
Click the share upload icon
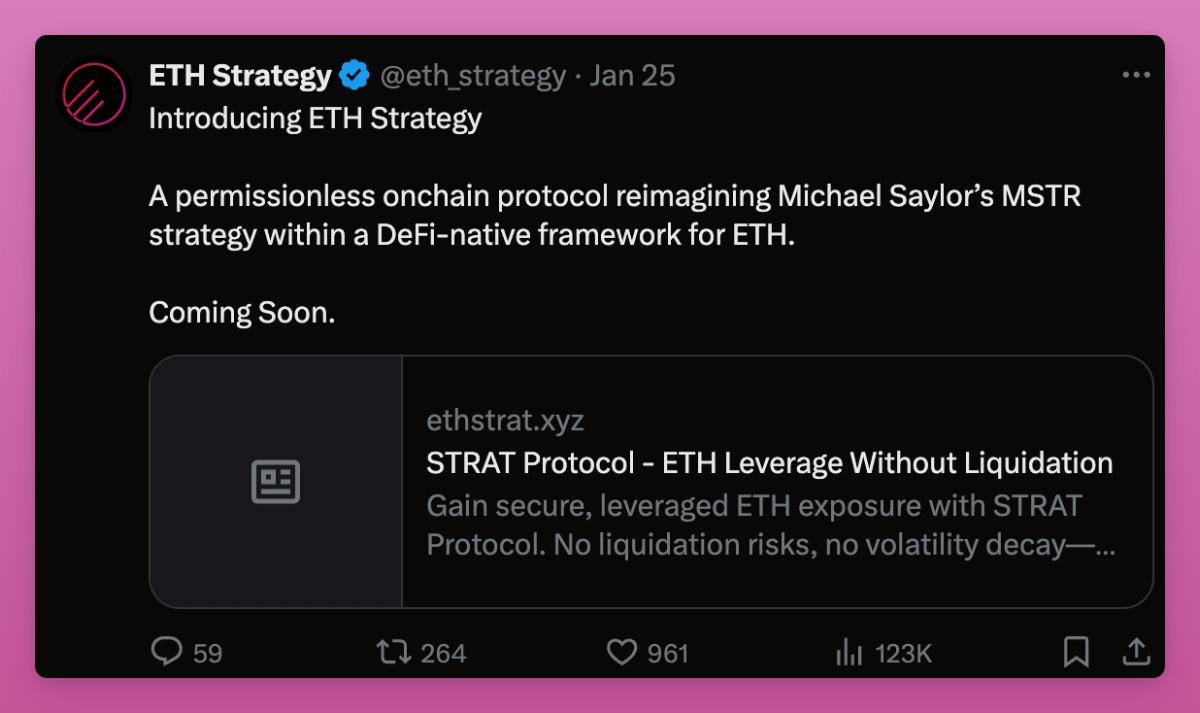coord(1136,652)
